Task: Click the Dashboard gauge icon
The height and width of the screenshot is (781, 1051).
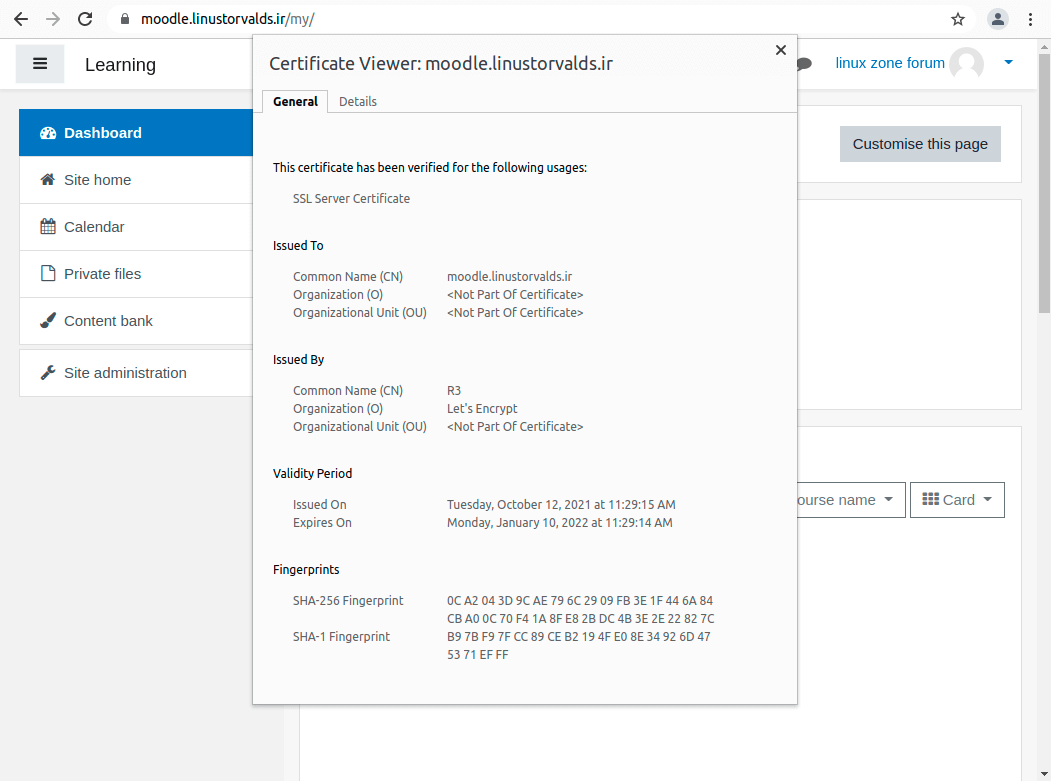Action: (x=48, y=133)
